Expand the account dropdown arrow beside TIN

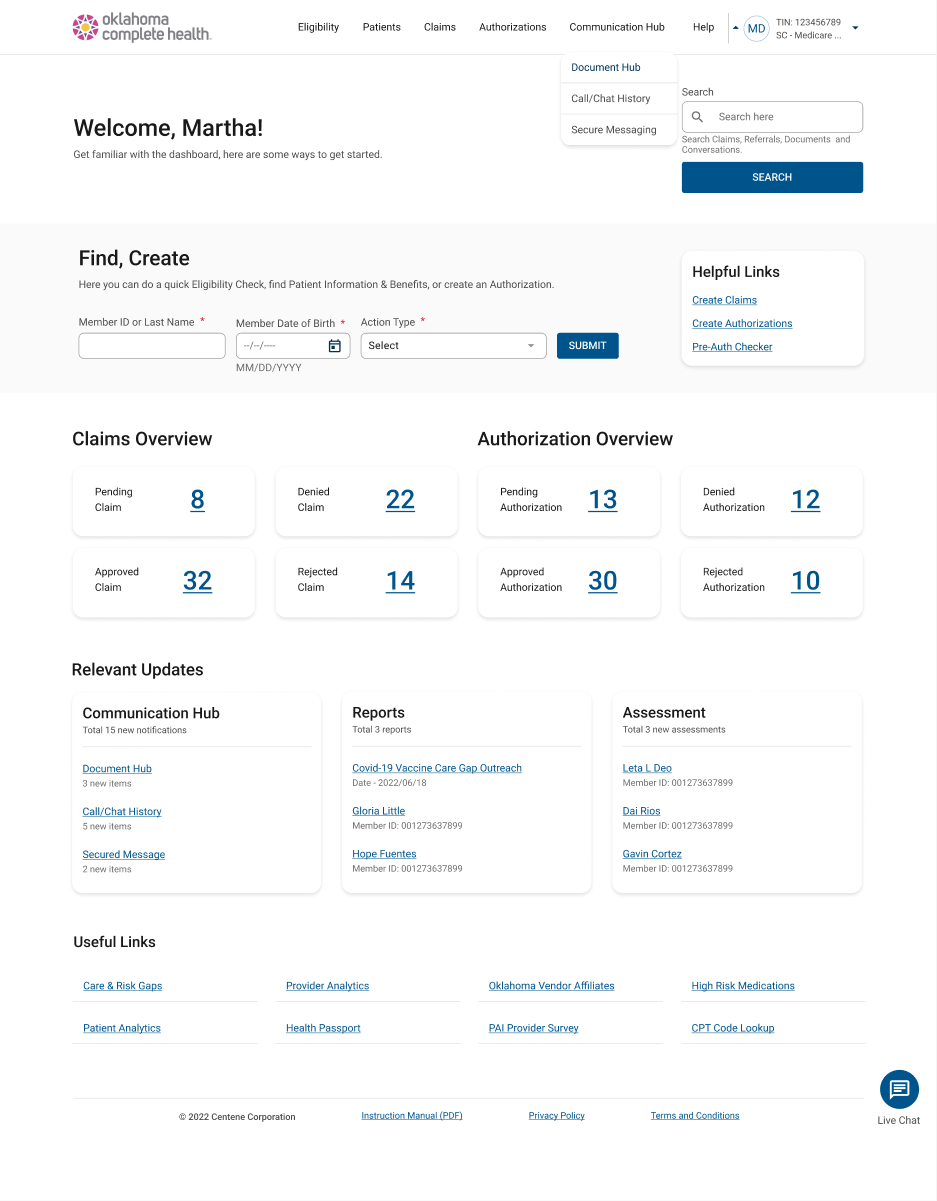coord(855,28)
